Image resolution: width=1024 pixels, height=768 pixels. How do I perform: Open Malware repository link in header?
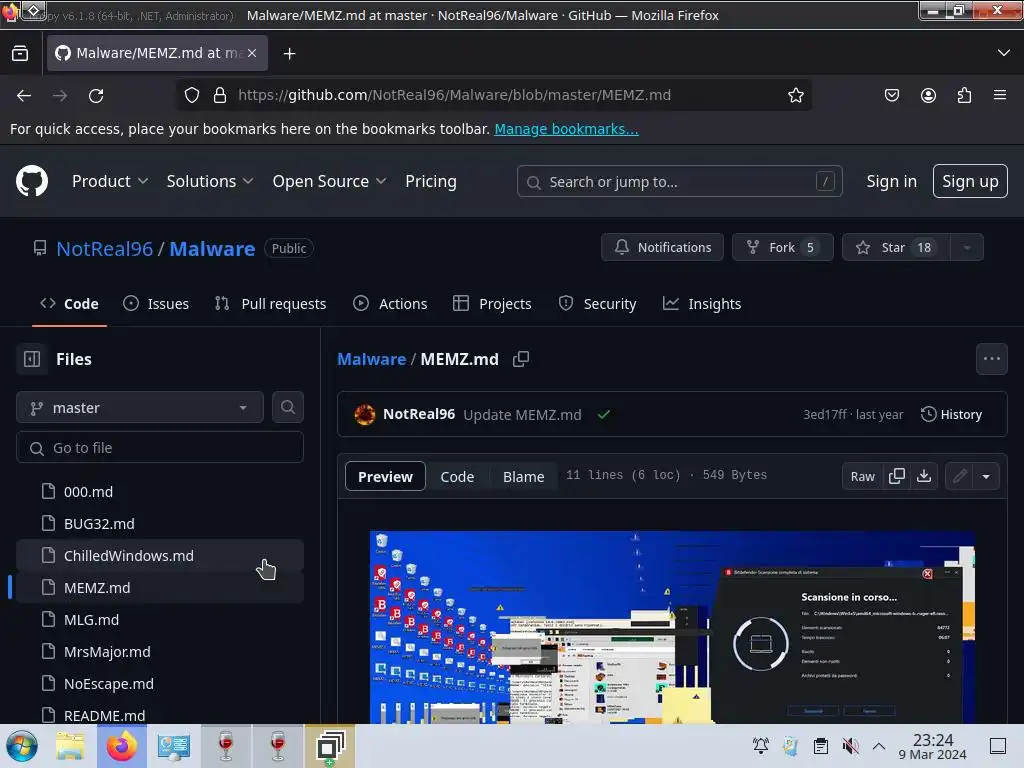[212, 249]
